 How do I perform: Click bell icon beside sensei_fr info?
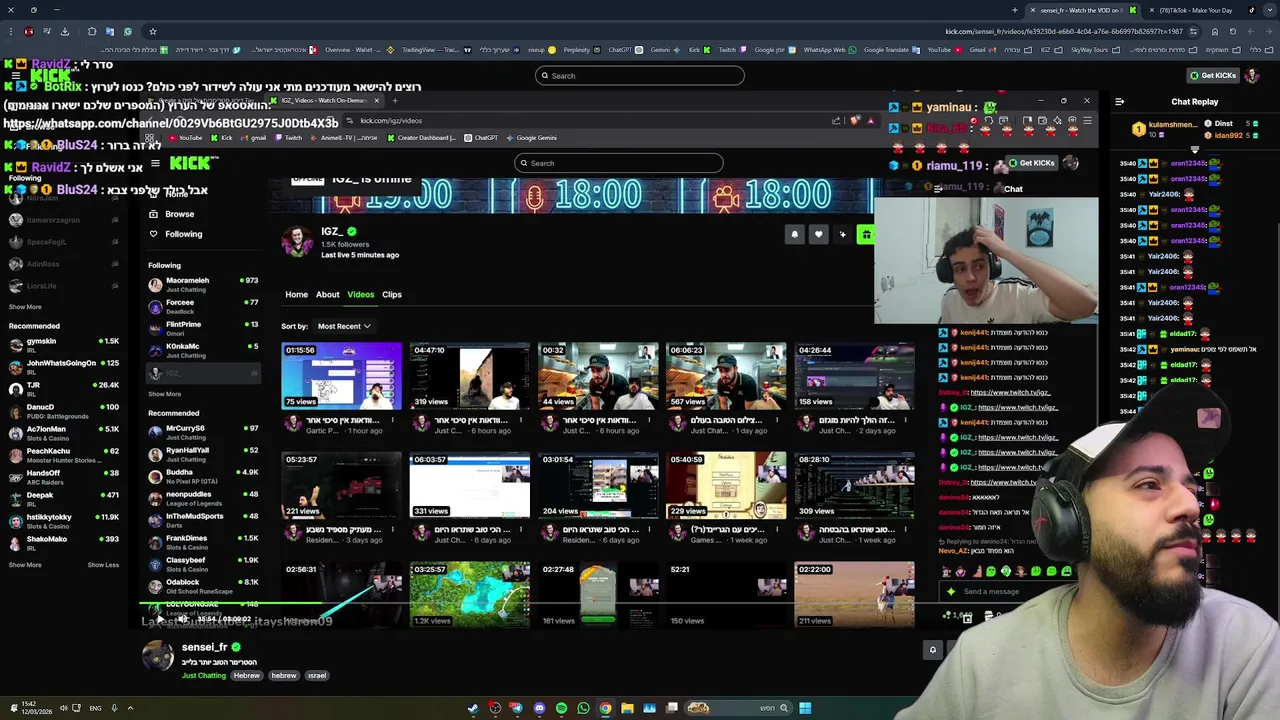933,650
